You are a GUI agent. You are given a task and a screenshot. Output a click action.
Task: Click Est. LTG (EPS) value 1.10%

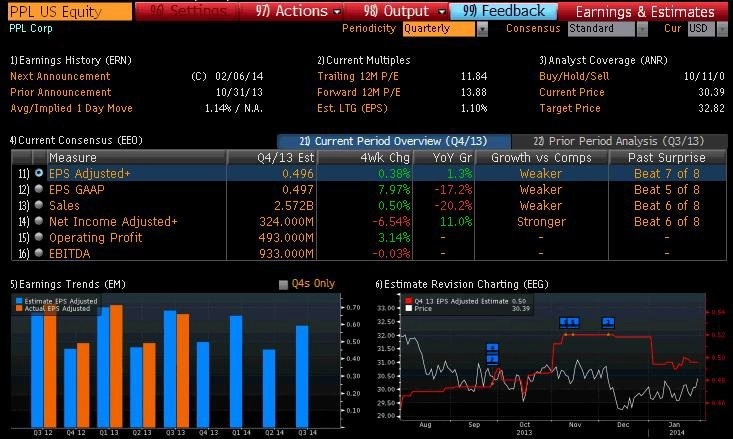[474, 108]
